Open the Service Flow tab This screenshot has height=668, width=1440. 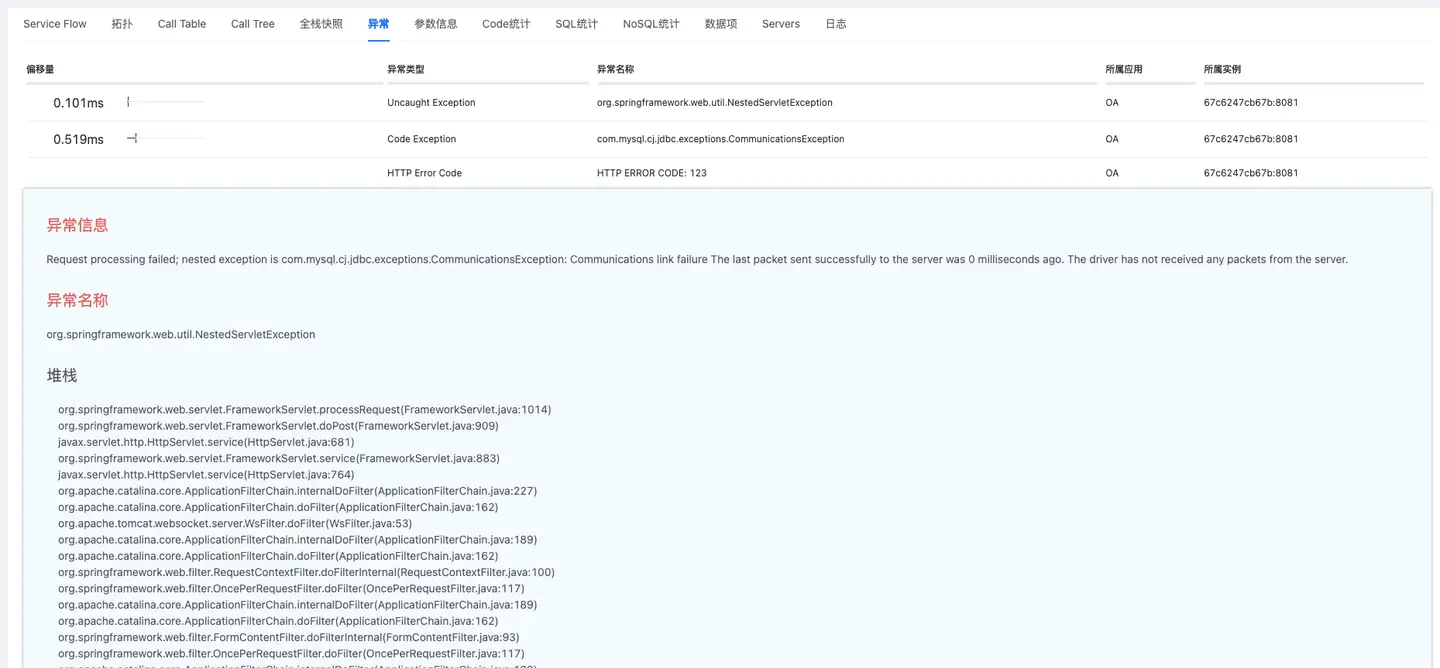point(55,24)
